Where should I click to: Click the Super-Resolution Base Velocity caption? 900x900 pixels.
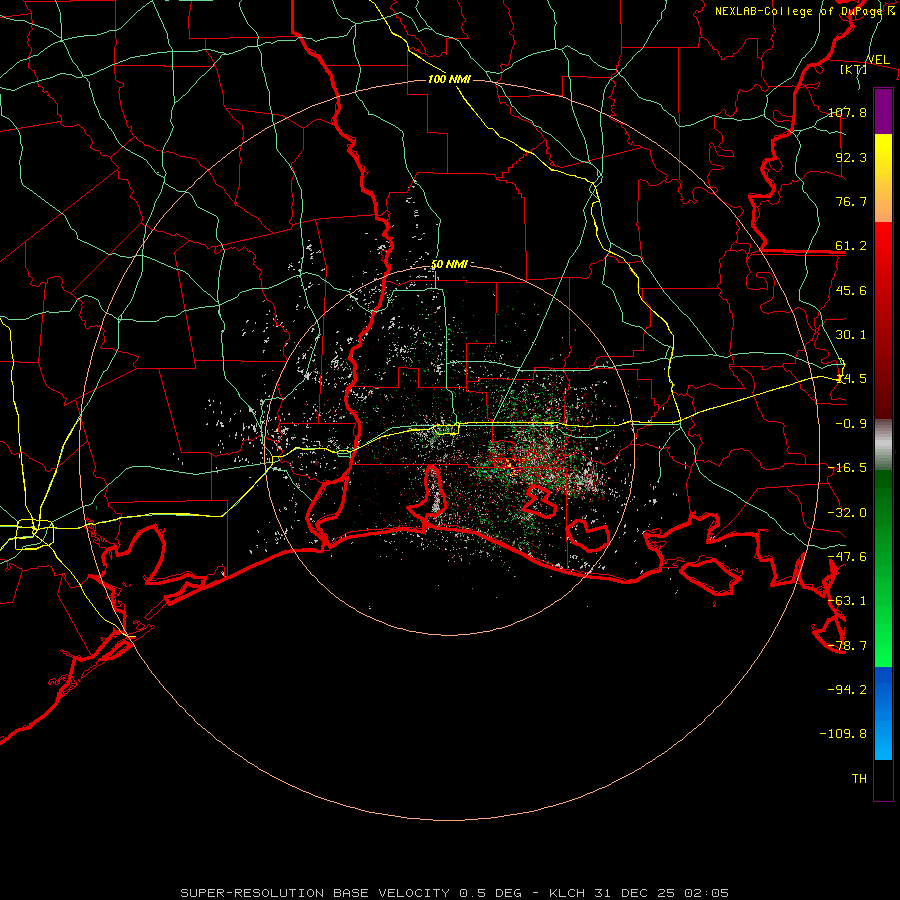455,893
